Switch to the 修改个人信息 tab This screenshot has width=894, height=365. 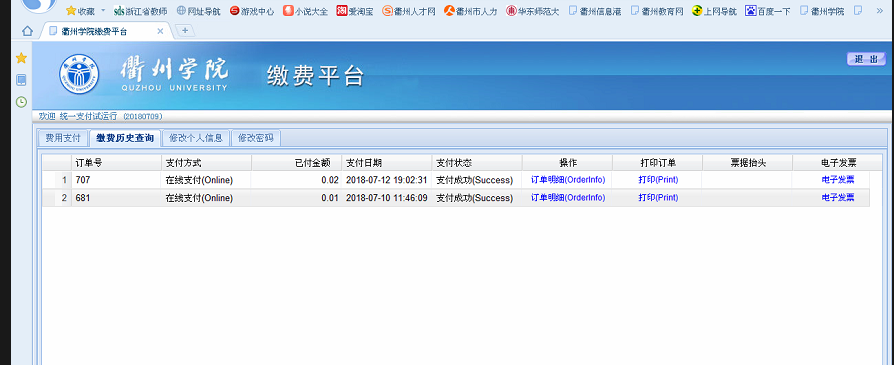click(196, 138)
